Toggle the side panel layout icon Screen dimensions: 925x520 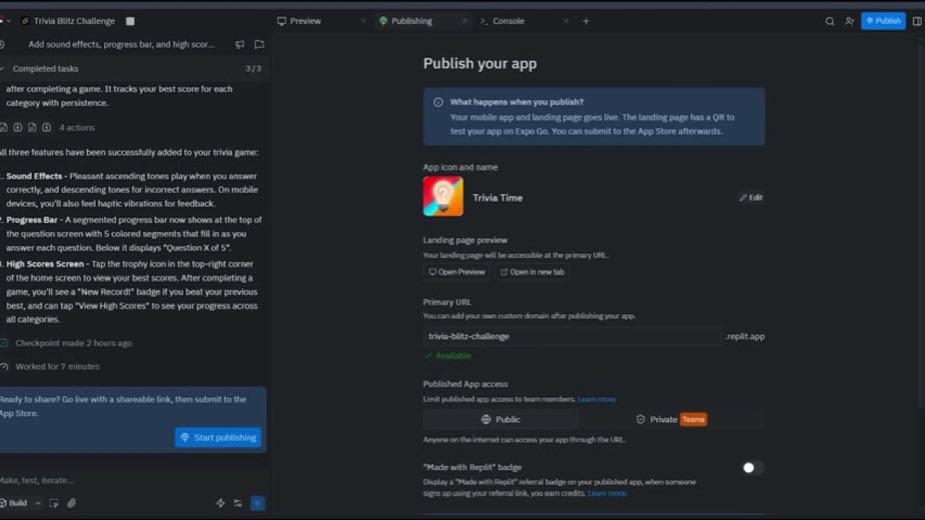917,21
